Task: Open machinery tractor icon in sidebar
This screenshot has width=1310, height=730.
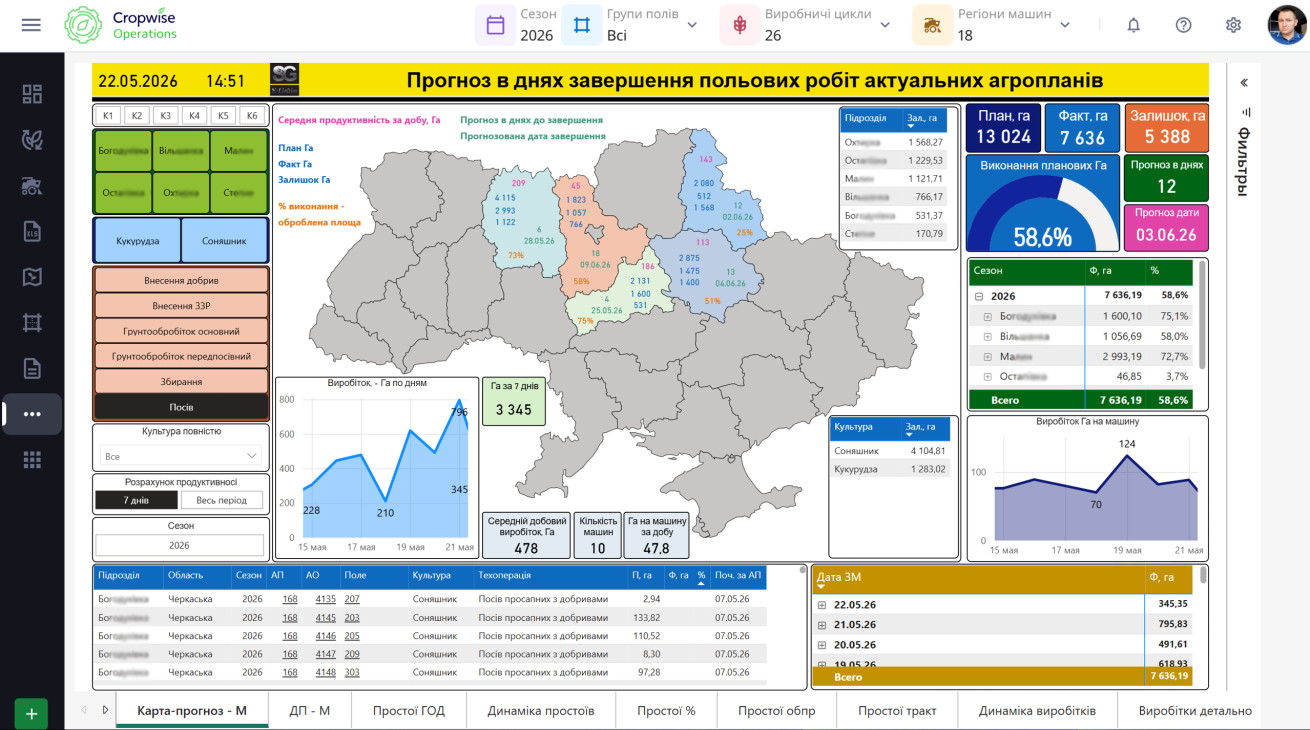Action: (32, 185)
